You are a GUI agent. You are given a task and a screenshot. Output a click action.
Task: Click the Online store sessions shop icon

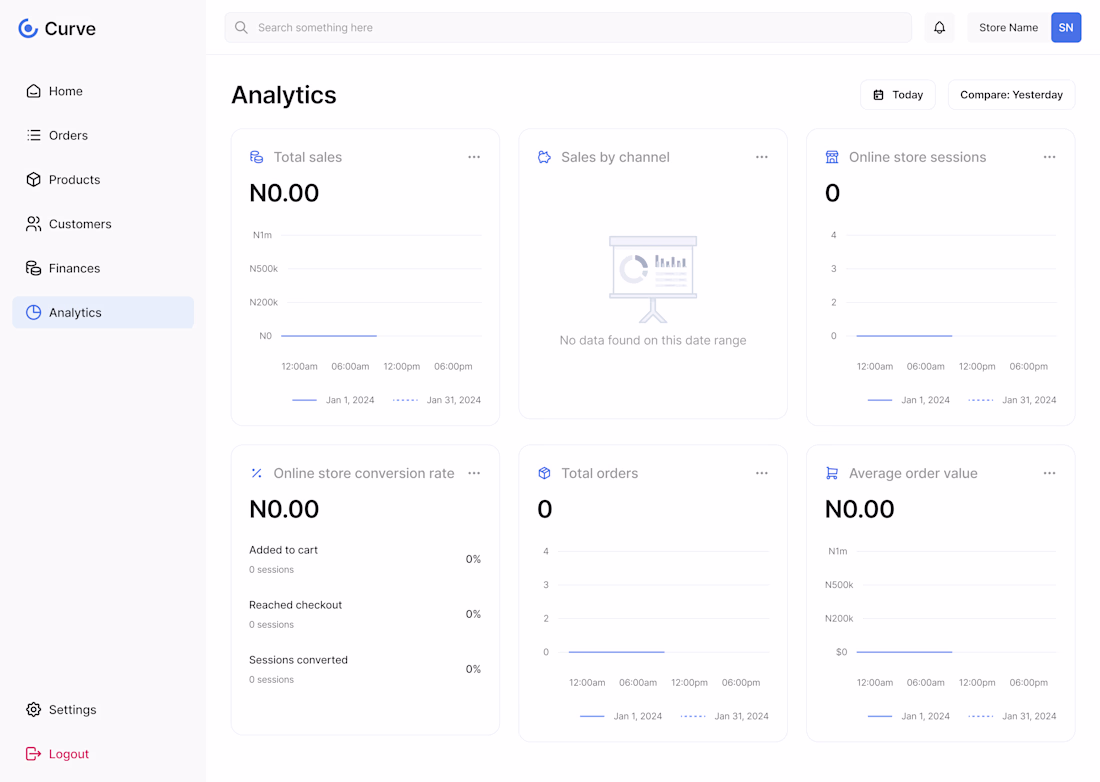832,157
